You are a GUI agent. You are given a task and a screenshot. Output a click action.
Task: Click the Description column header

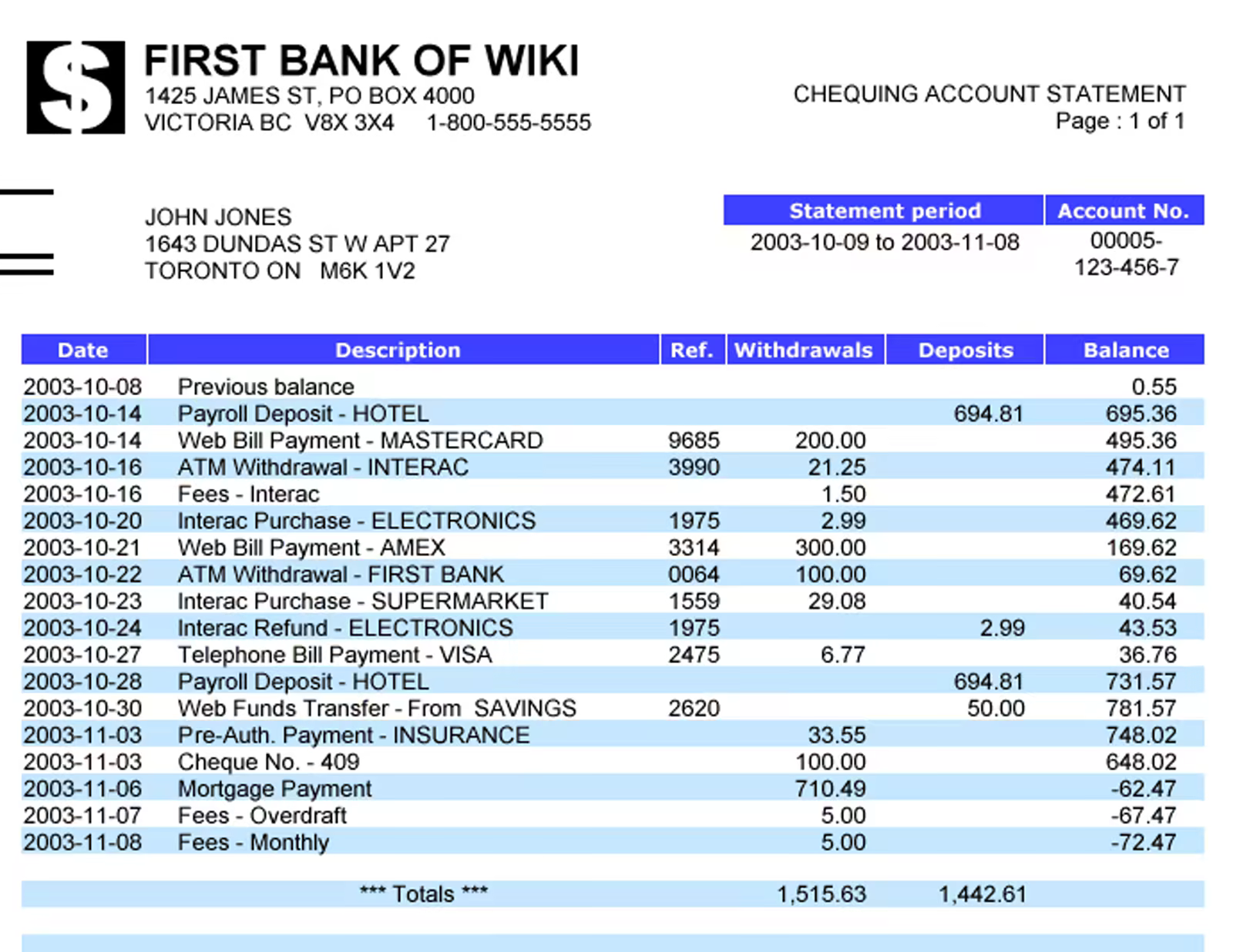point(398,350)
